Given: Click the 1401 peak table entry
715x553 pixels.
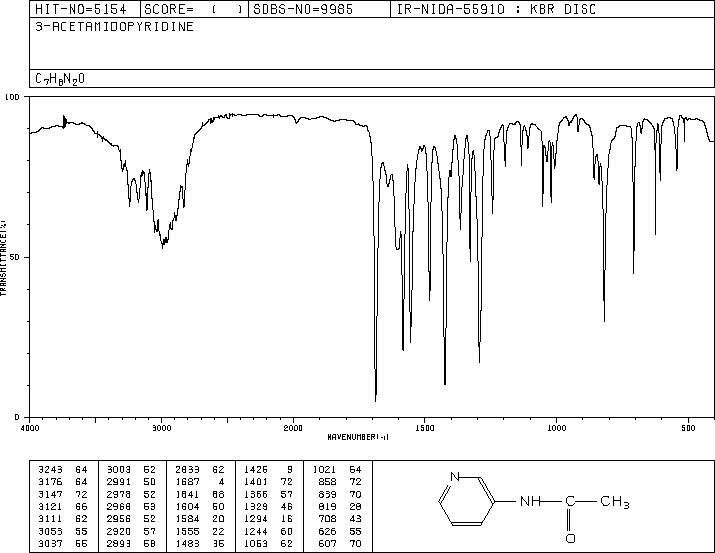Looking at the screenshot, I should 269,481.
